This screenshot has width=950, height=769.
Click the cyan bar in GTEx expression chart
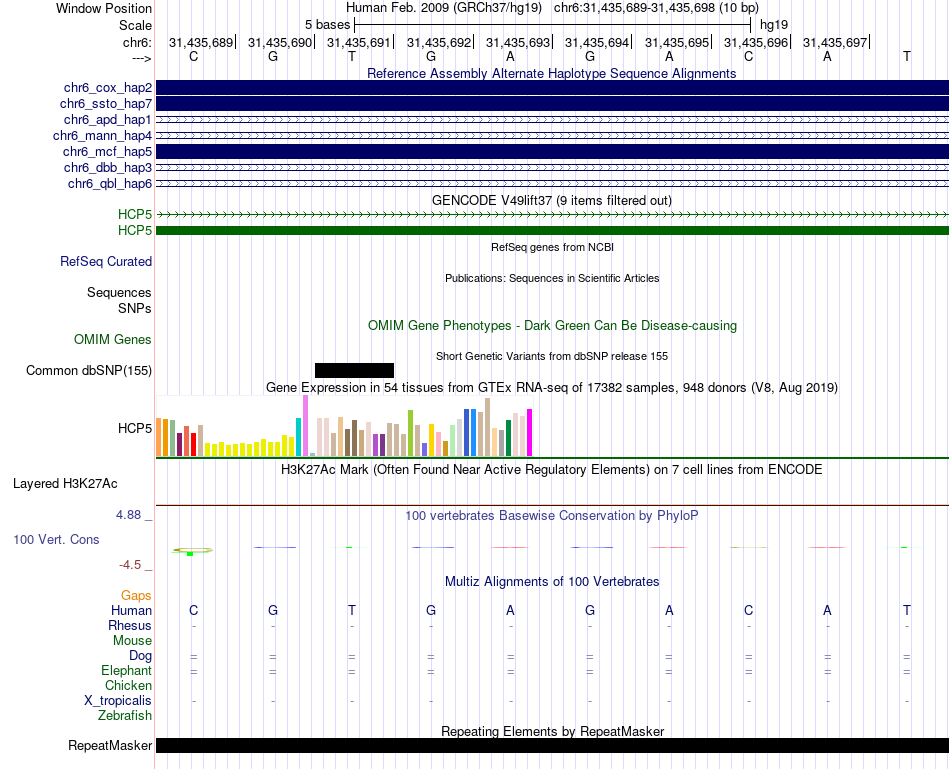(x=299, y=437)
